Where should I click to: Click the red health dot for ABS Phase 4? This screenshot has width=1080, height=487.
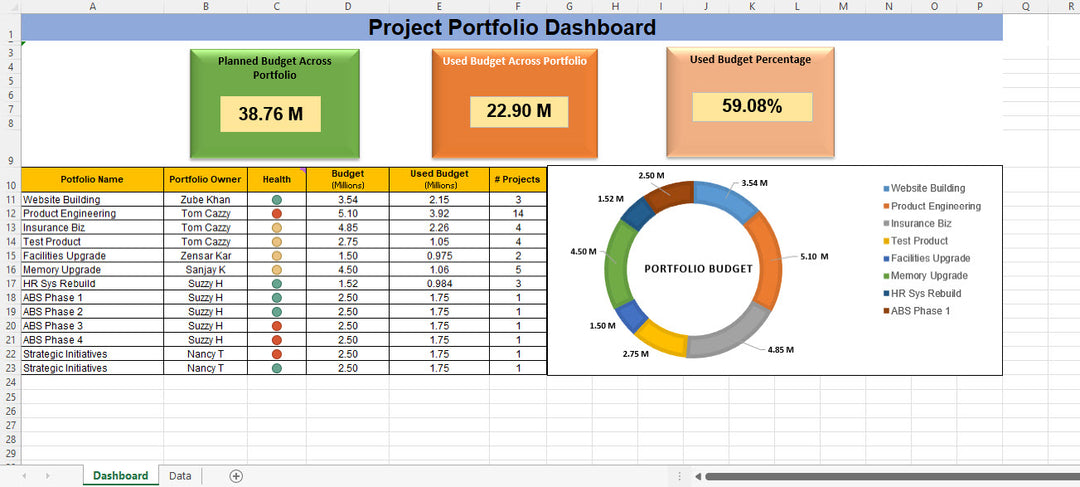point(277,340)
